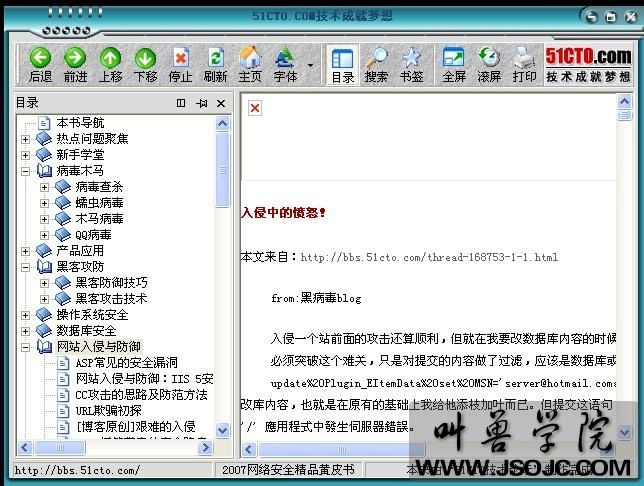Open the 搜索 search magnifier icon
644x486 pixels.
pyautogui.click(x=376, y=58)
